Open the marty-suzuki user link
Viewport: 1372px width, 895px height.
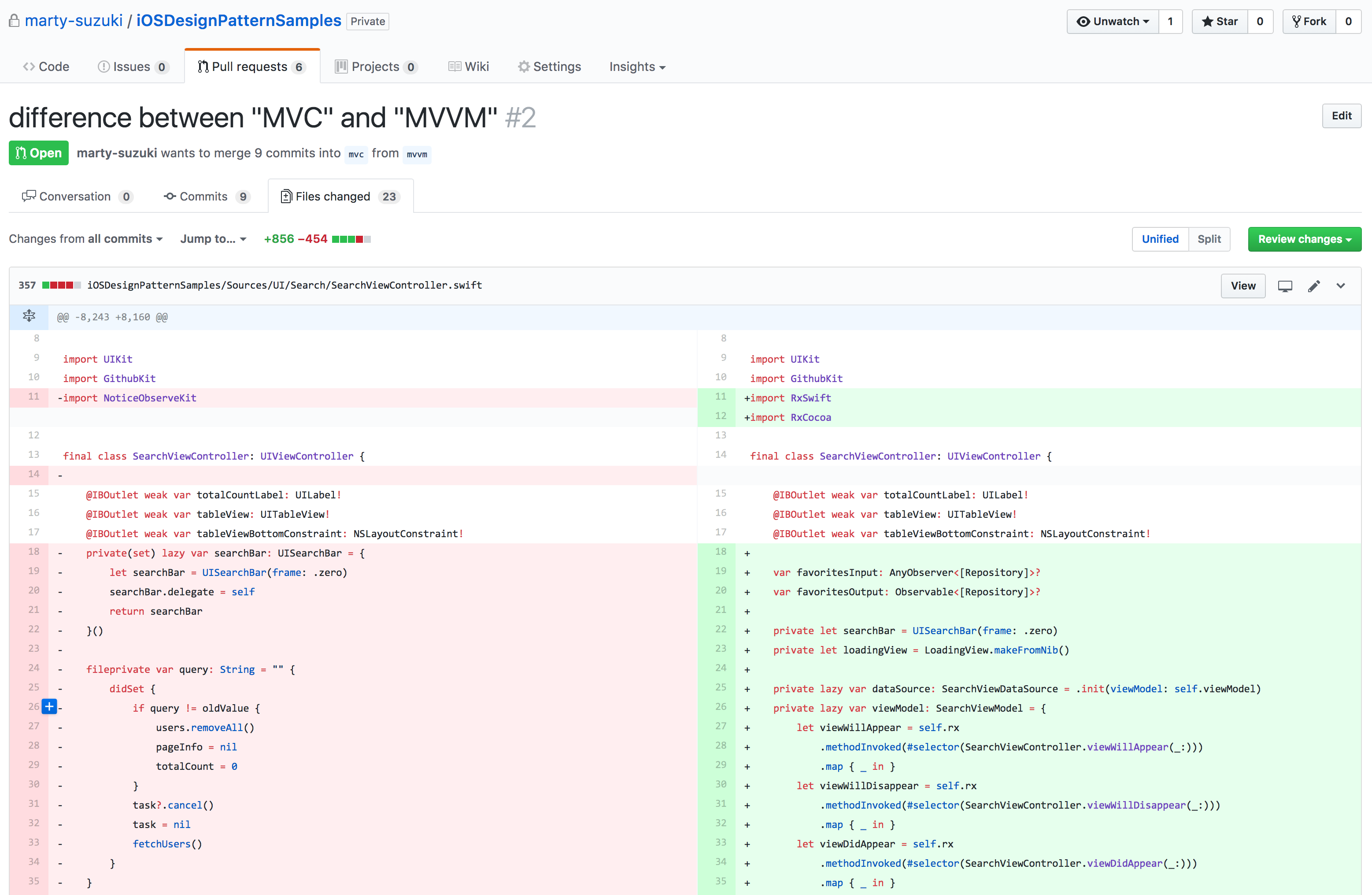pos(73,21)
